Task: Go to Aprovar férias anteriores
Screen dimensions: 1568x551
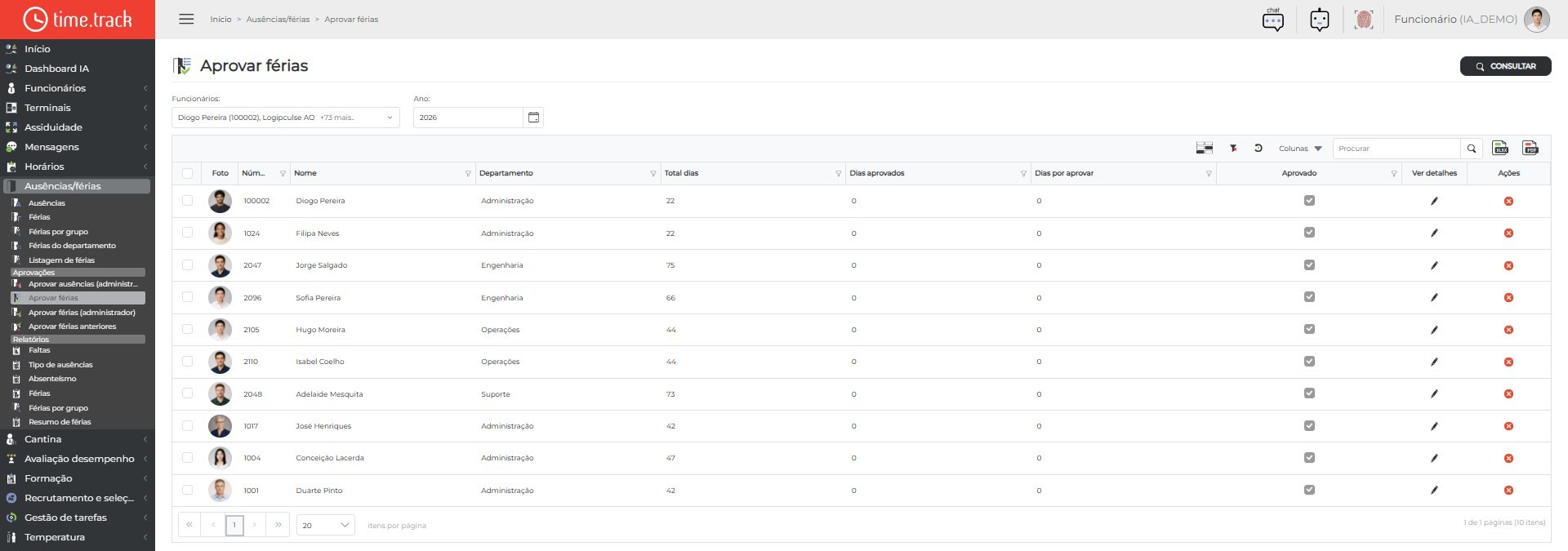Action: point(72,327)
